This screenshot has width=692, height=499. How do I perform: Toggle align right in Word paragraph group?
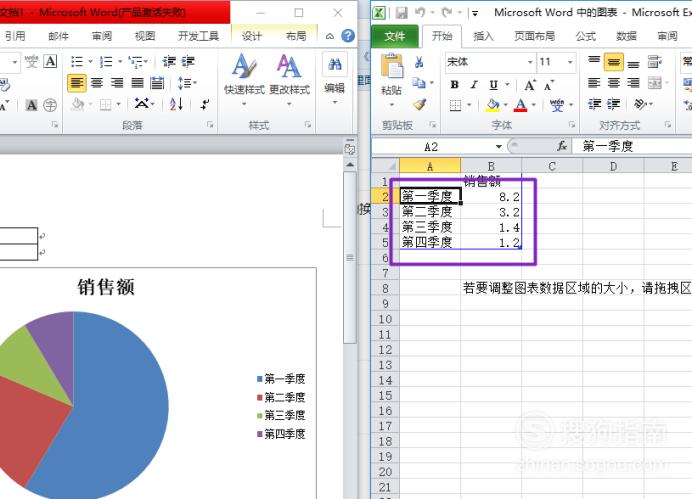tap(117, 83)
